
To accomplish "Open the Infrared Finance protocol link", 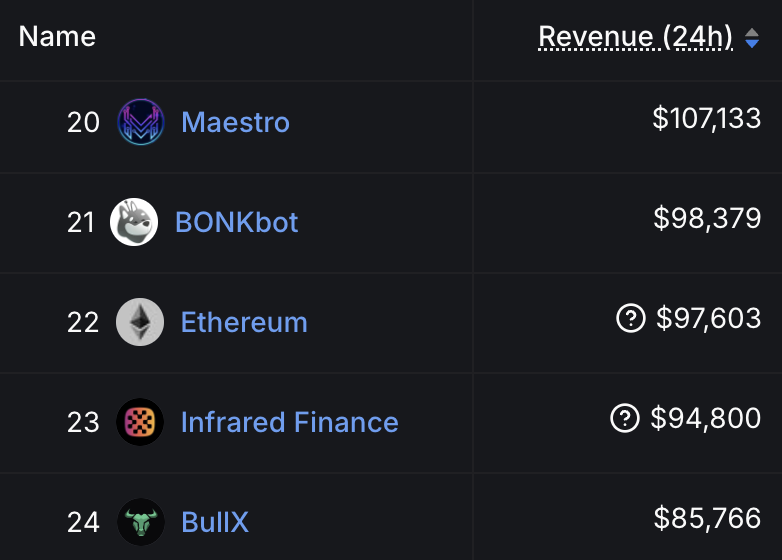I will [289, 422].
